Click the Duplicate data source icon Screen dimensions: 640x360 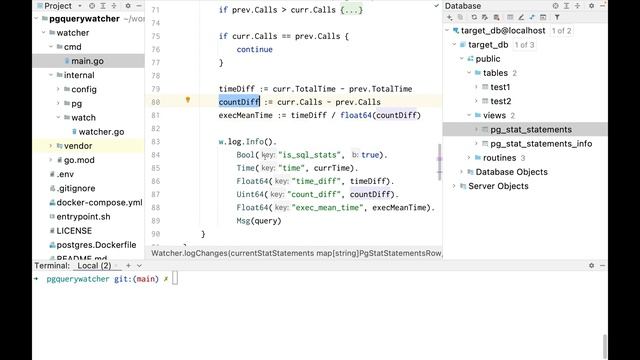pos(460,17)
